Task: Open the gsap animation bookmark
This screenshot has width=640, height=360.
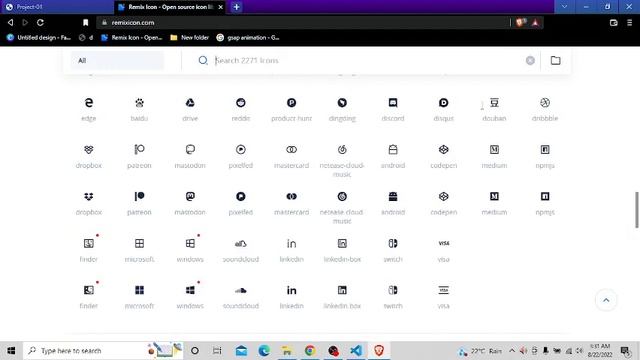Action: [x=248, y=38]
